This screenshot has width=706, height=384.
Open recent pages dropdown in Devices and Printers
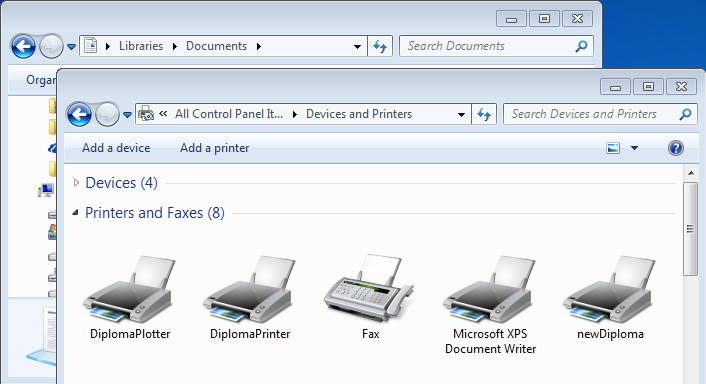tap(127, 115)
